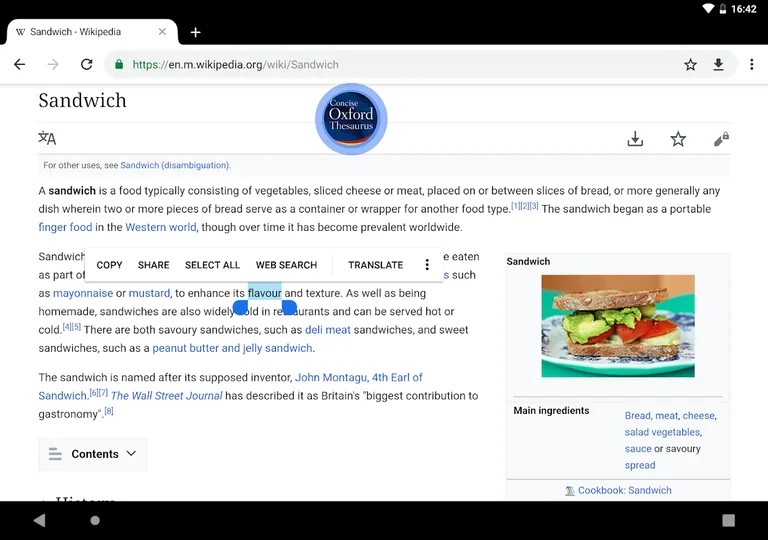Open the meat ingredient link
The height and width of the screenshot is (540, 768).
click(667, 416)
